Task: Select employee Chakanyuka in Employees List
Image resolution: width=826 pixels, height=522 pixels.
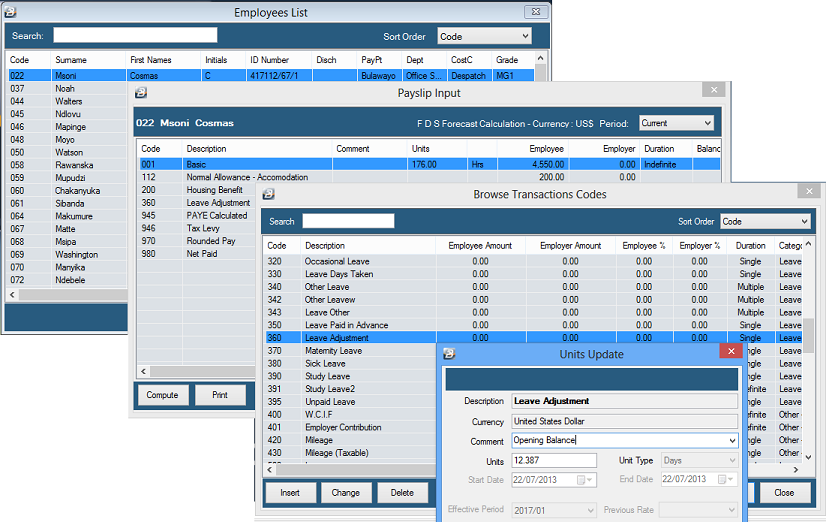Action: pyautogui.click(x=67, y=190)
